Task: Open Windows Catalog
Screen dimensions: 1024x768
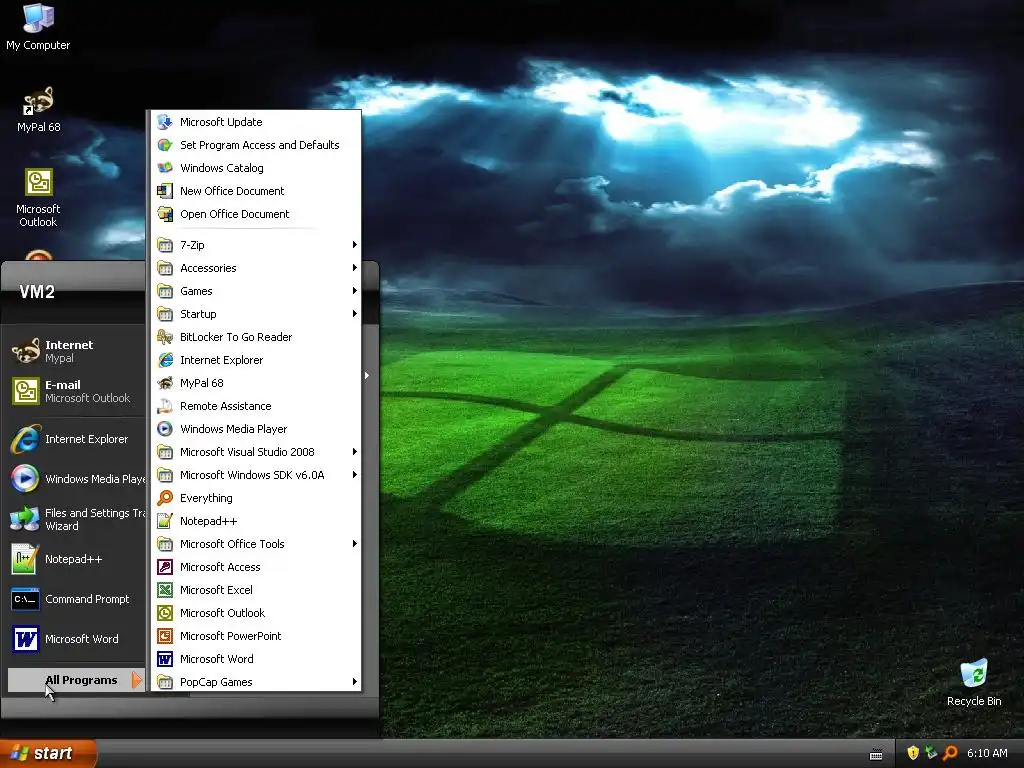Action: tap(255, 168)
